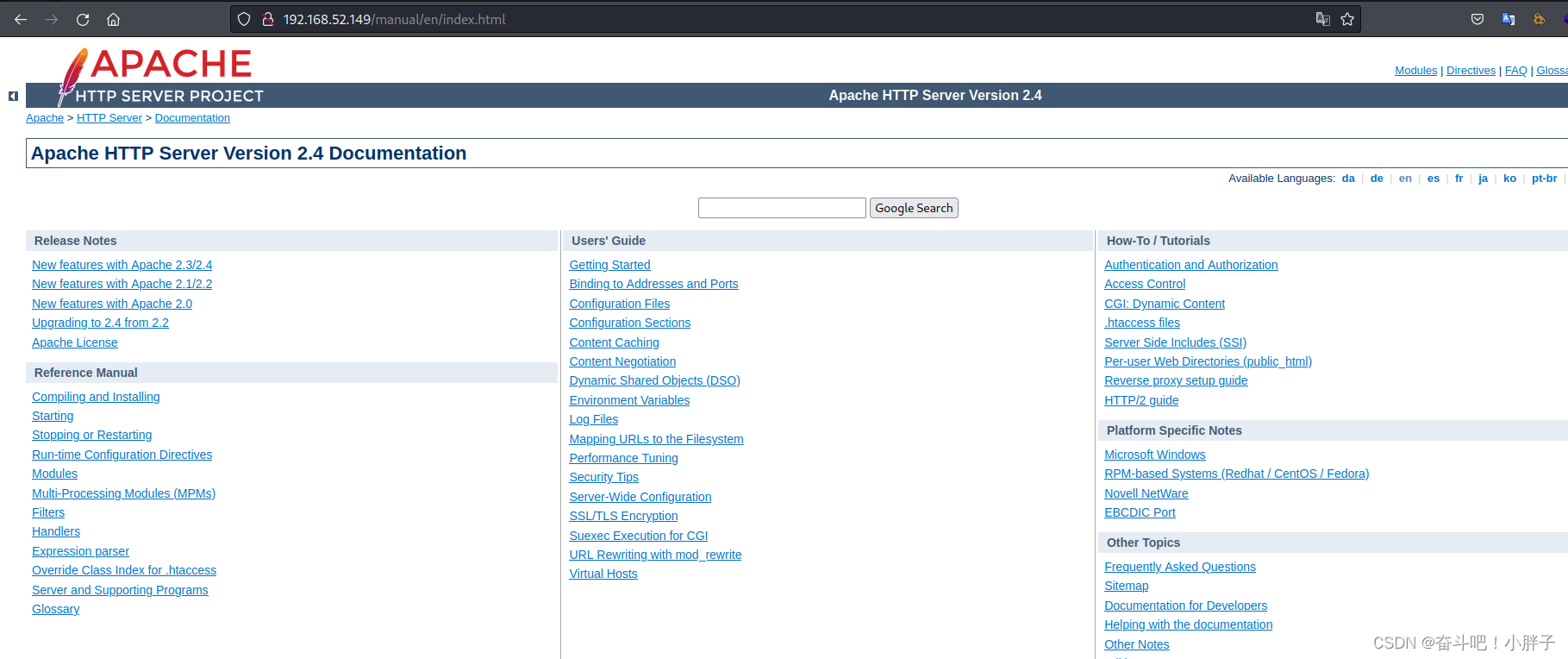This screenshot has height=659, width=1568.
Task: Open the Apache License link
Action: [75, 342]
